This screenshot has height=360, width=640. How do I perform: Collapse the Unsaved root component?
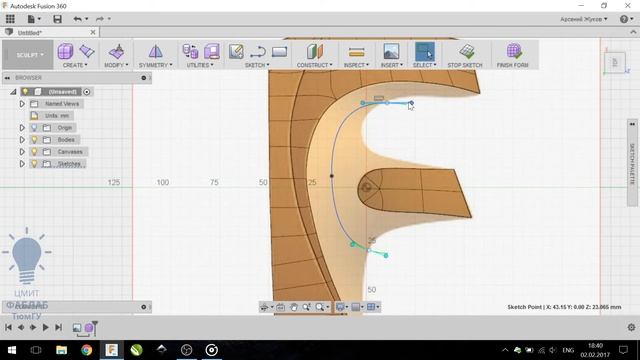coord(13,92)
